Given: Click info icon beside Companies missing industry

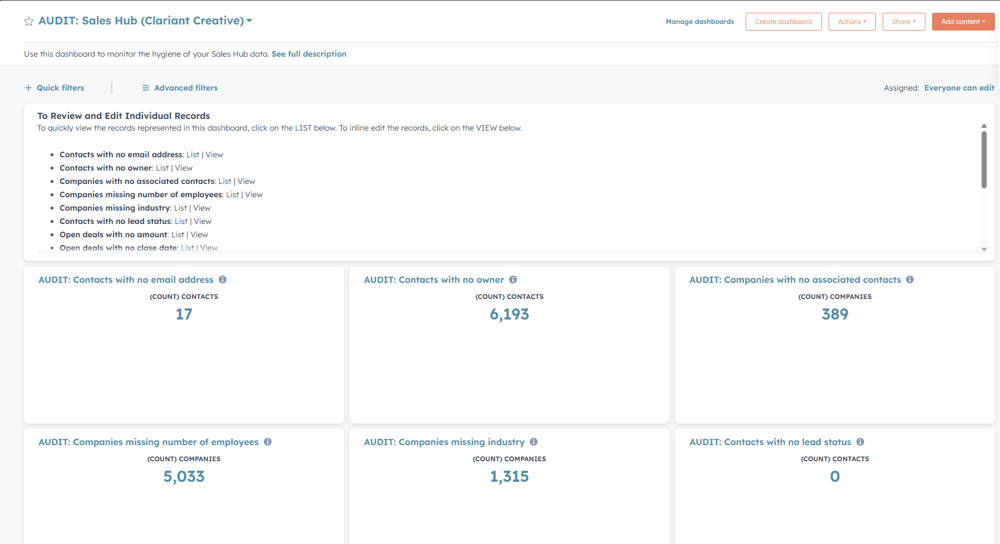Looking at the screenshot, I should click(x=534, y=442).
